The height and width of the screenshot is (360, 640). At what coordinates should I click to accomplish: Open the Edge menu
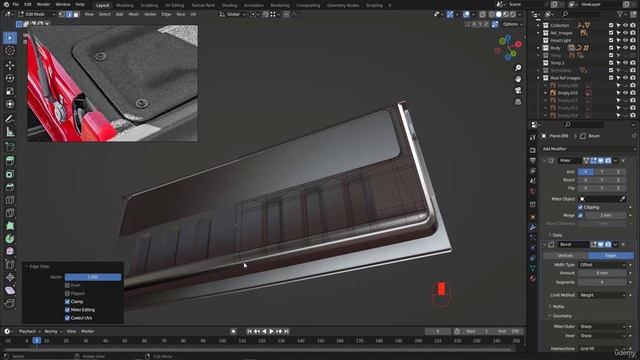[166, 14]
